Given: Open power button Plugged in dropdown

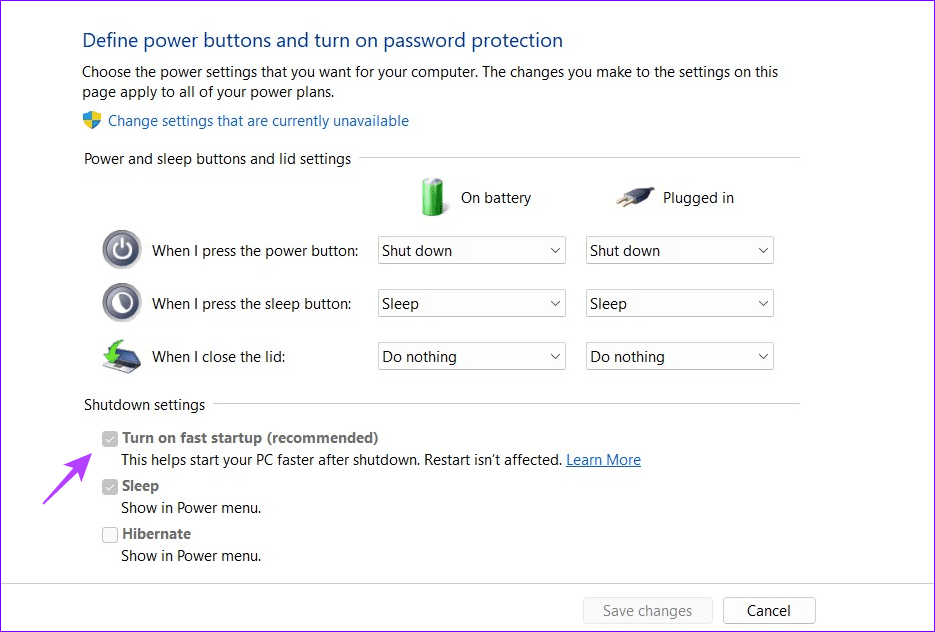Looking at the screenshot, I should [679, 250].
